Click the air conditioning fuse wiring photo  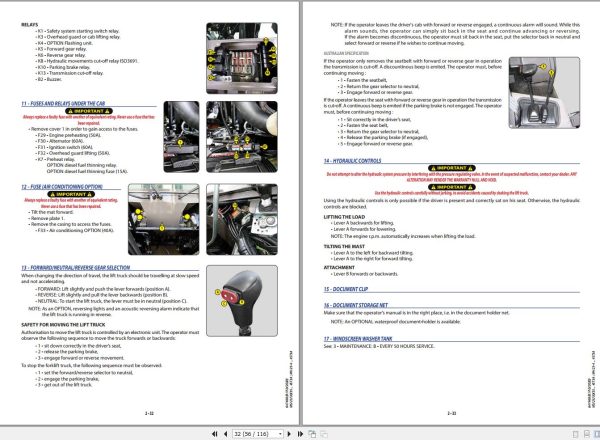tap(242, 219)
